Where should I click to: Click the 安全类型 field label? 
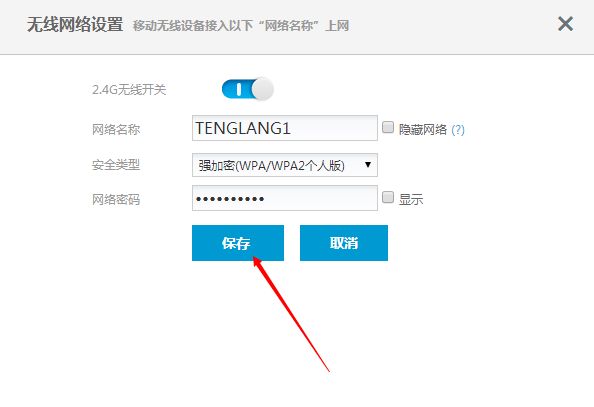116,165
